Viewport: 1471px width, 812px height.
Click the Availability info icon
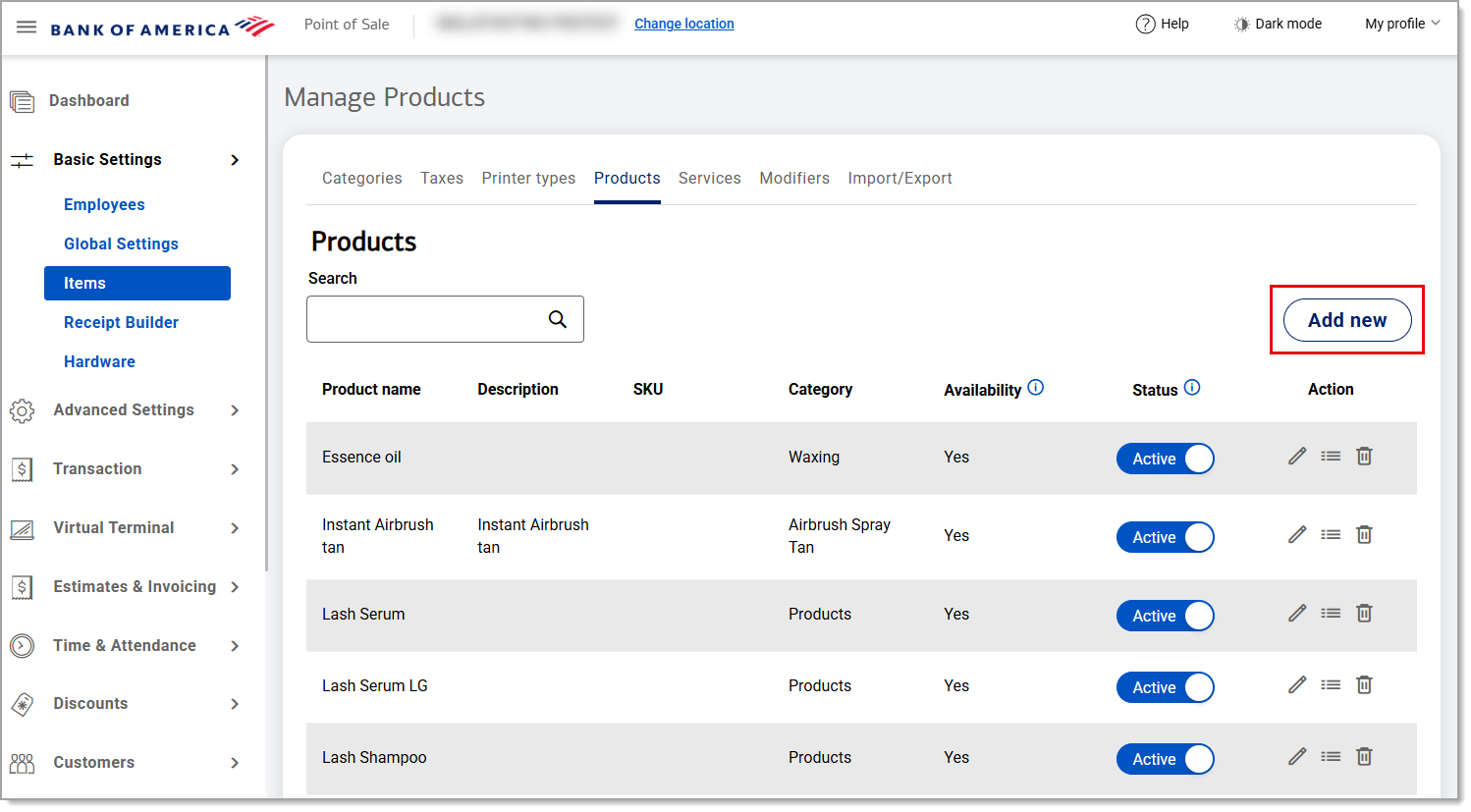pyautogui.click(x=1036, y=387)
